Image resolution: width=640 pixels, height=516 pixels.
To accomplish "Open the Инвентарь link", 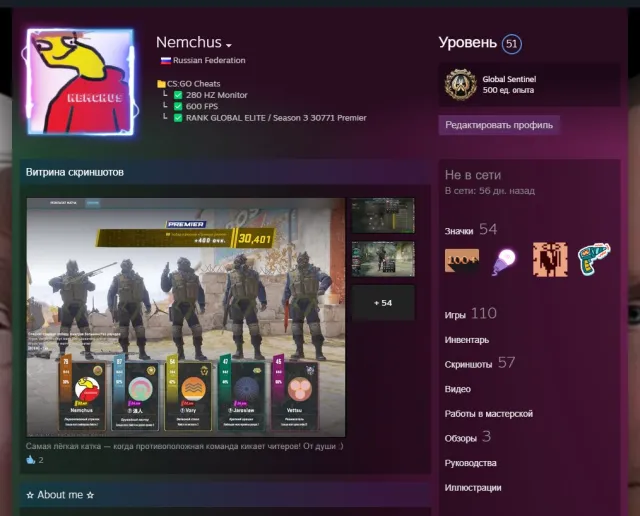I will tap(467, 340).
